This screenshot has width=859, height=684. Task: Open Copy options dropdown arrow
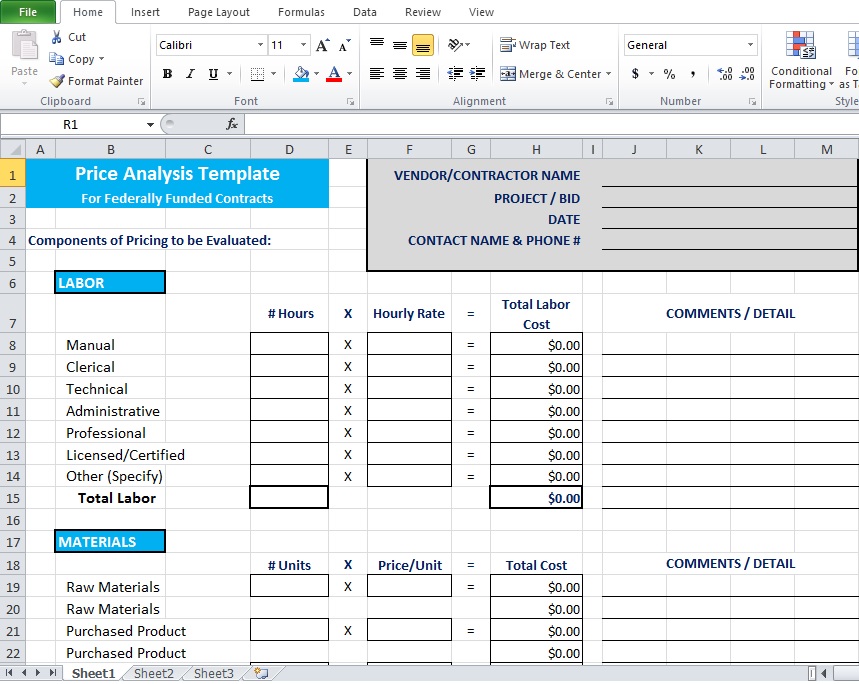[x=101, y=59]
